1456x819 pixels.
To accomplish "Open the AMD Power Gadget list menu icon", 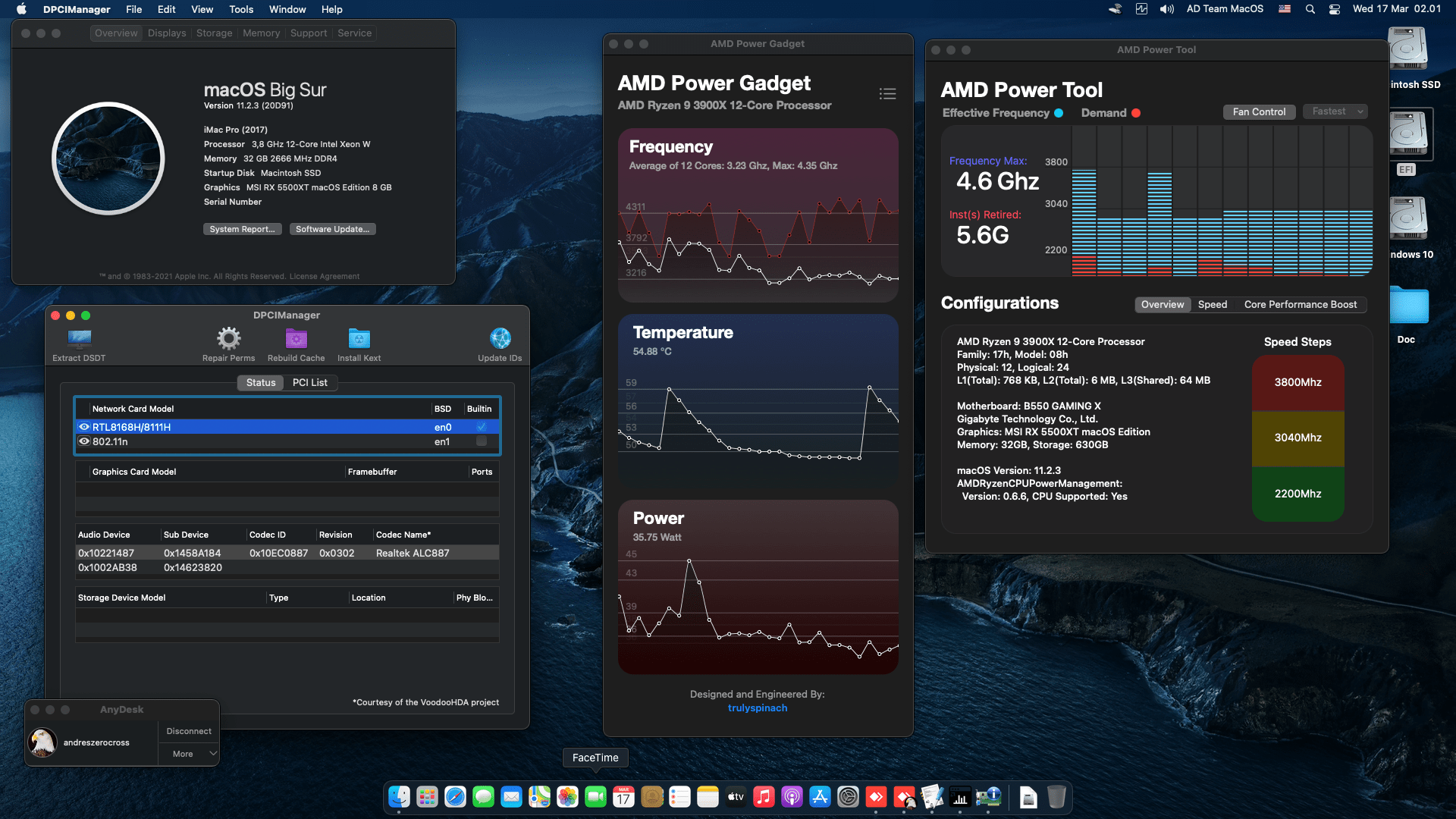I will (x=887, y=94).
